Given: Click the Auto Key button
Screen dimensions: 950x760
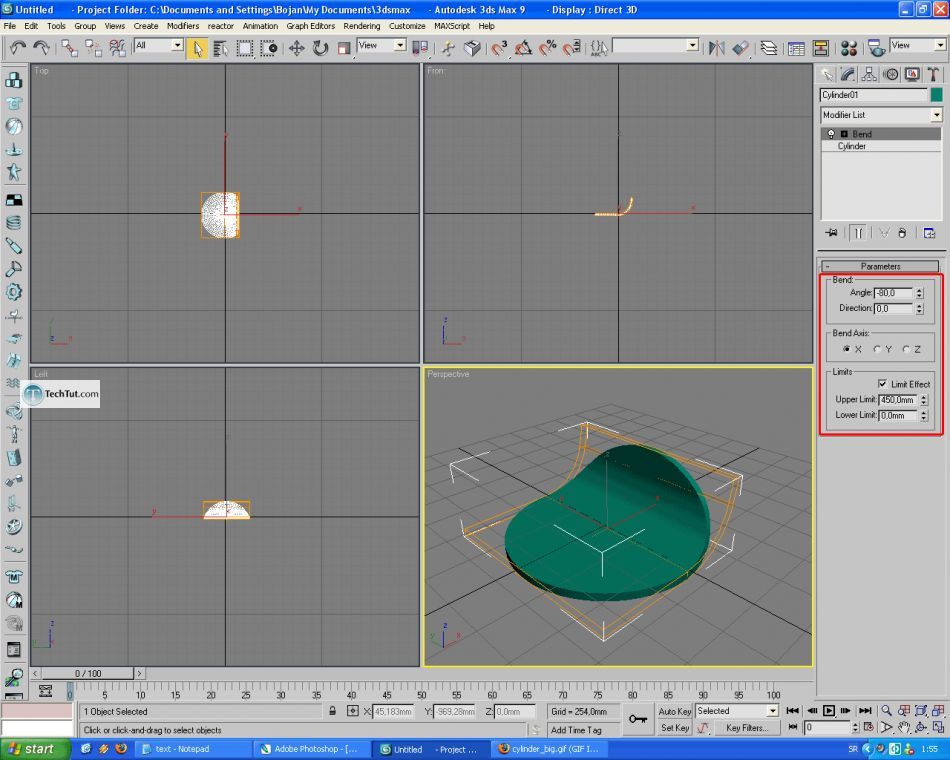Looking at the screenshot, I should point(674,711).
